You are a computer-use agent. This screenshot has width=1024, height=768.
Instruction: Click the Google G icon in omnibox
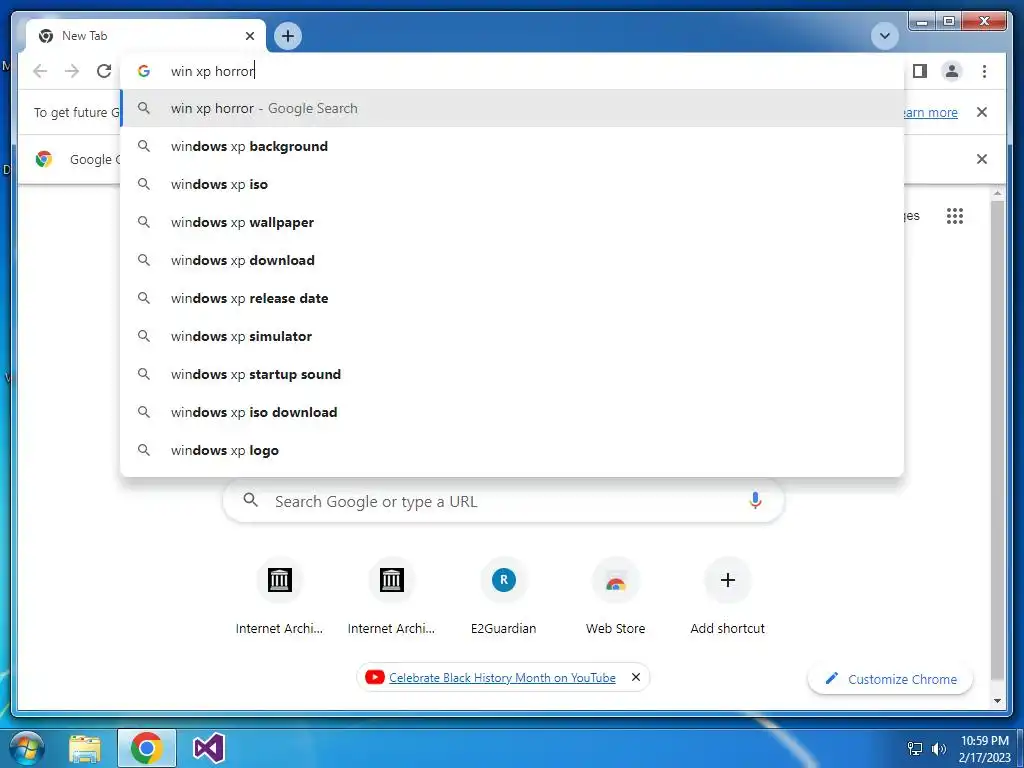click(x=144, y=71)
